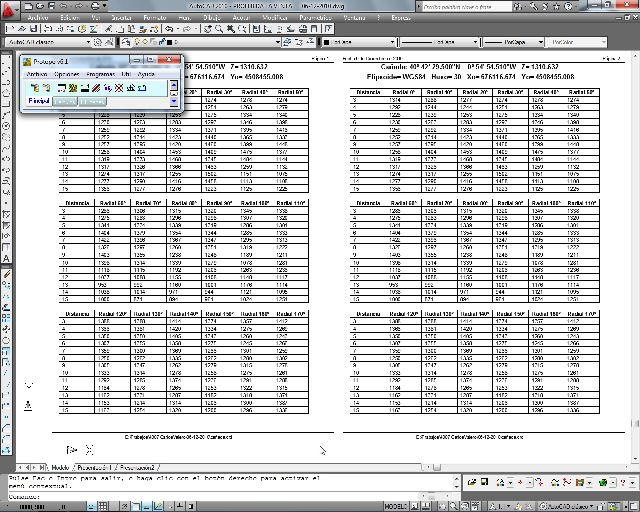Click the black diskette icon in bottom right toolbar

(484, 482)
